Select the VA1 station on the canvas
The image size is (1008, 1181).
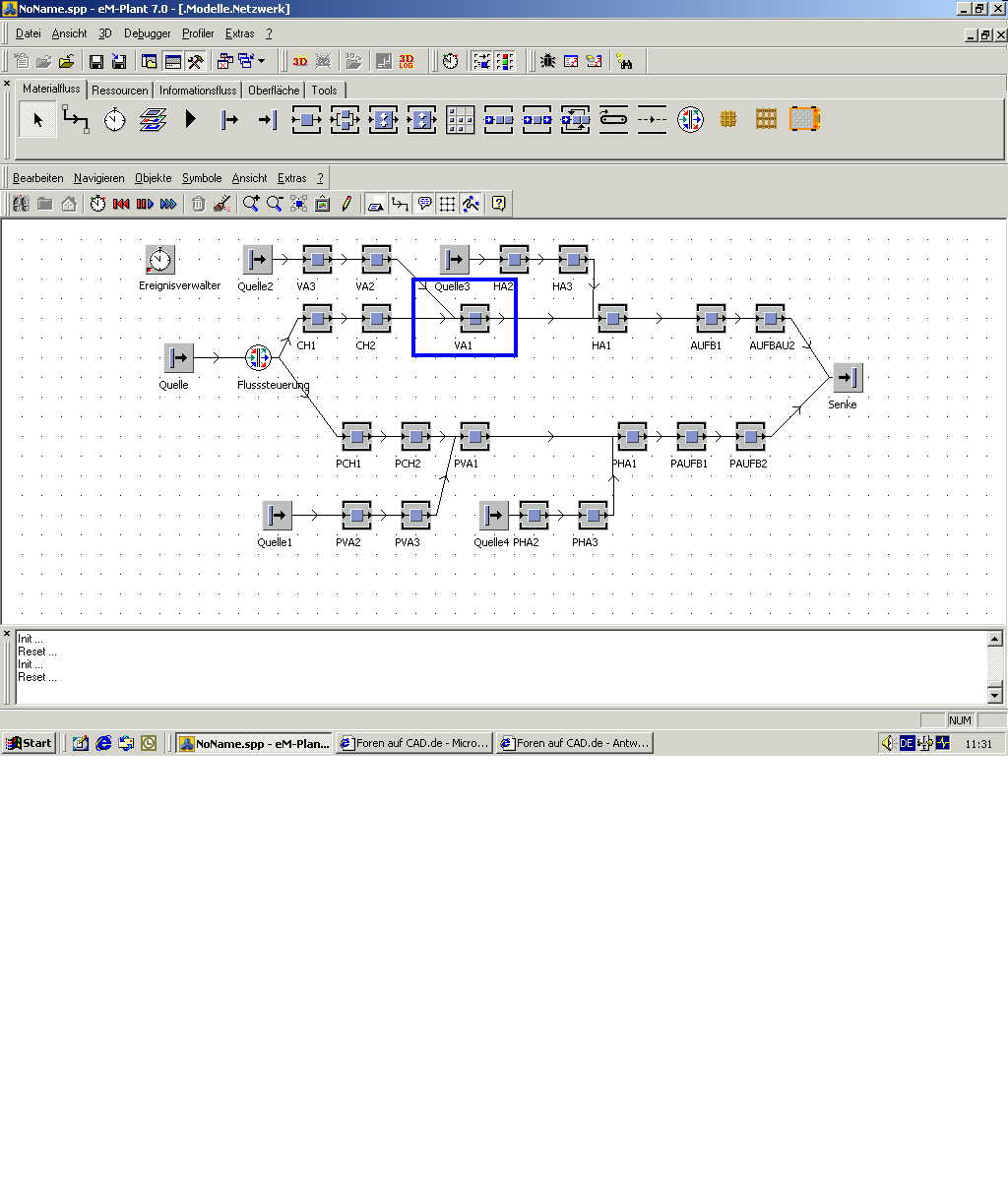pyautogui.click(x=474, y=318)
